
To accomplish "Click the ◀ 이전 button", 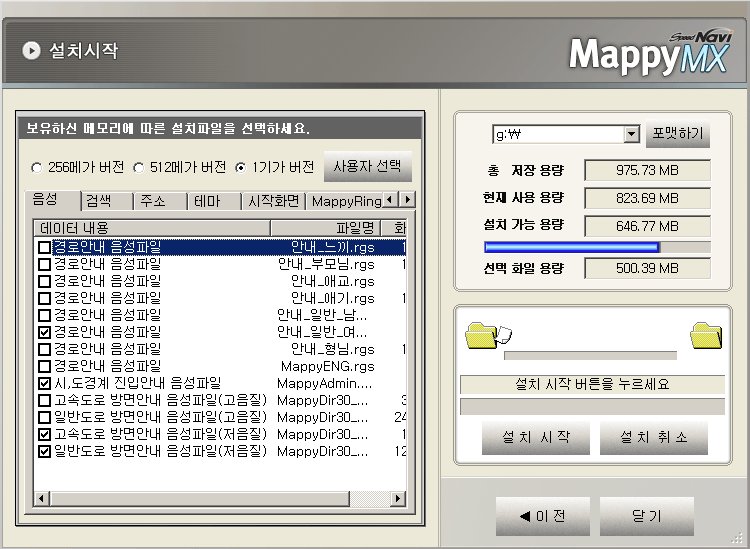I will tap(543, 516).
